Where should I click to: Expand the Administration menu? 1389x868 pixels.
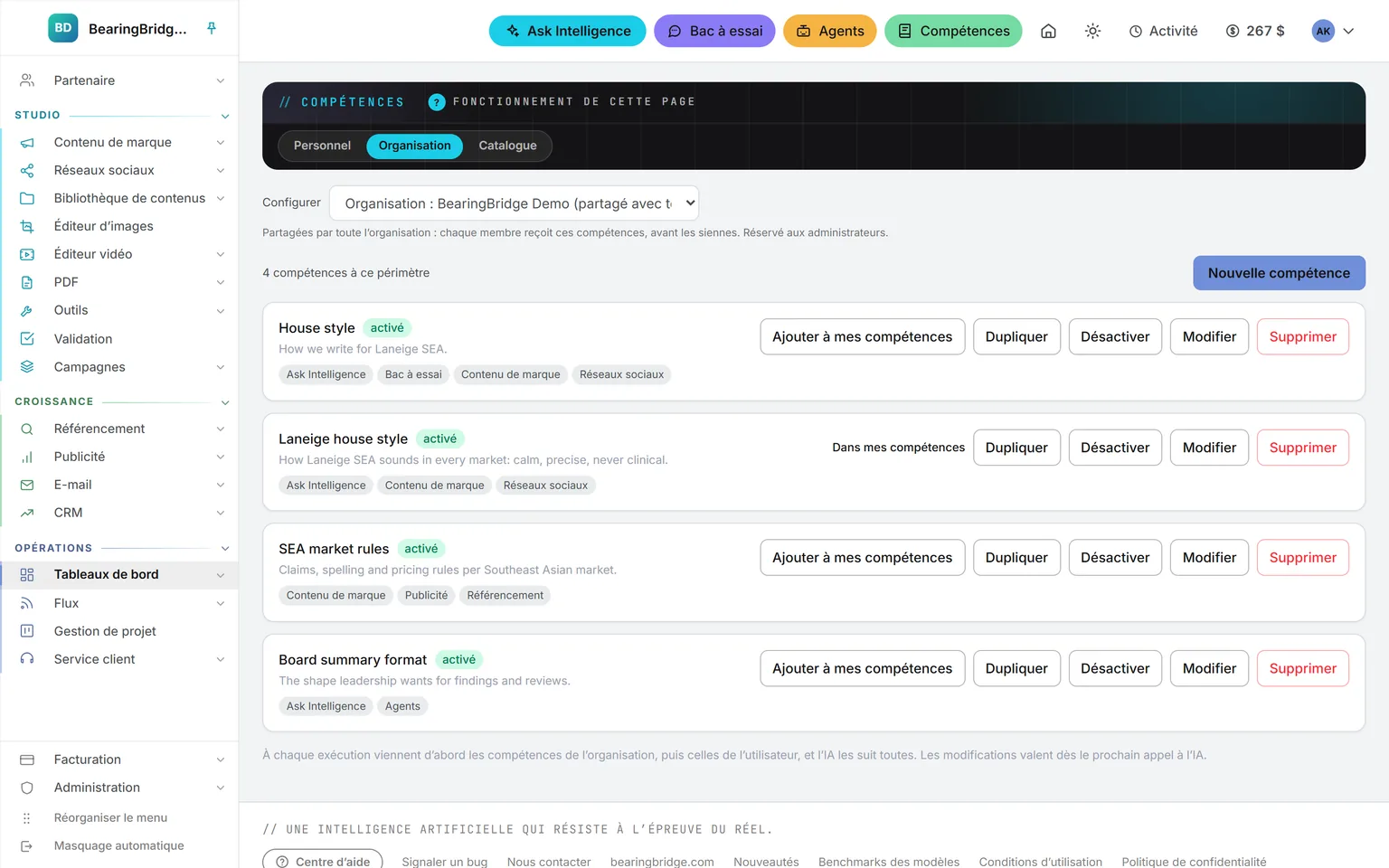pyautogui.click(x=220, y=788)
